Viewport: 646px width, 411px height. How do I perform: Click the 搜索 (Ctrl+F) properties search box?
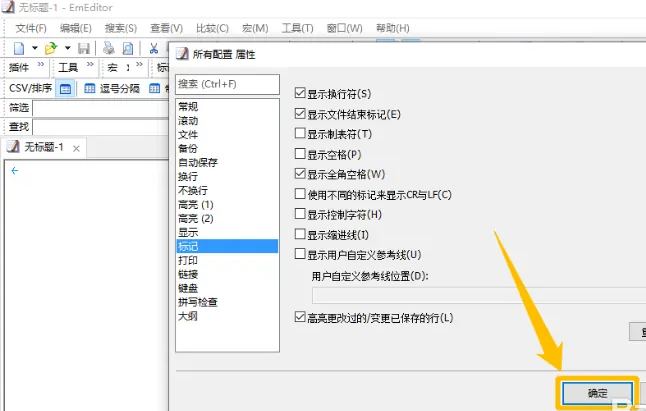pos(227,84)
